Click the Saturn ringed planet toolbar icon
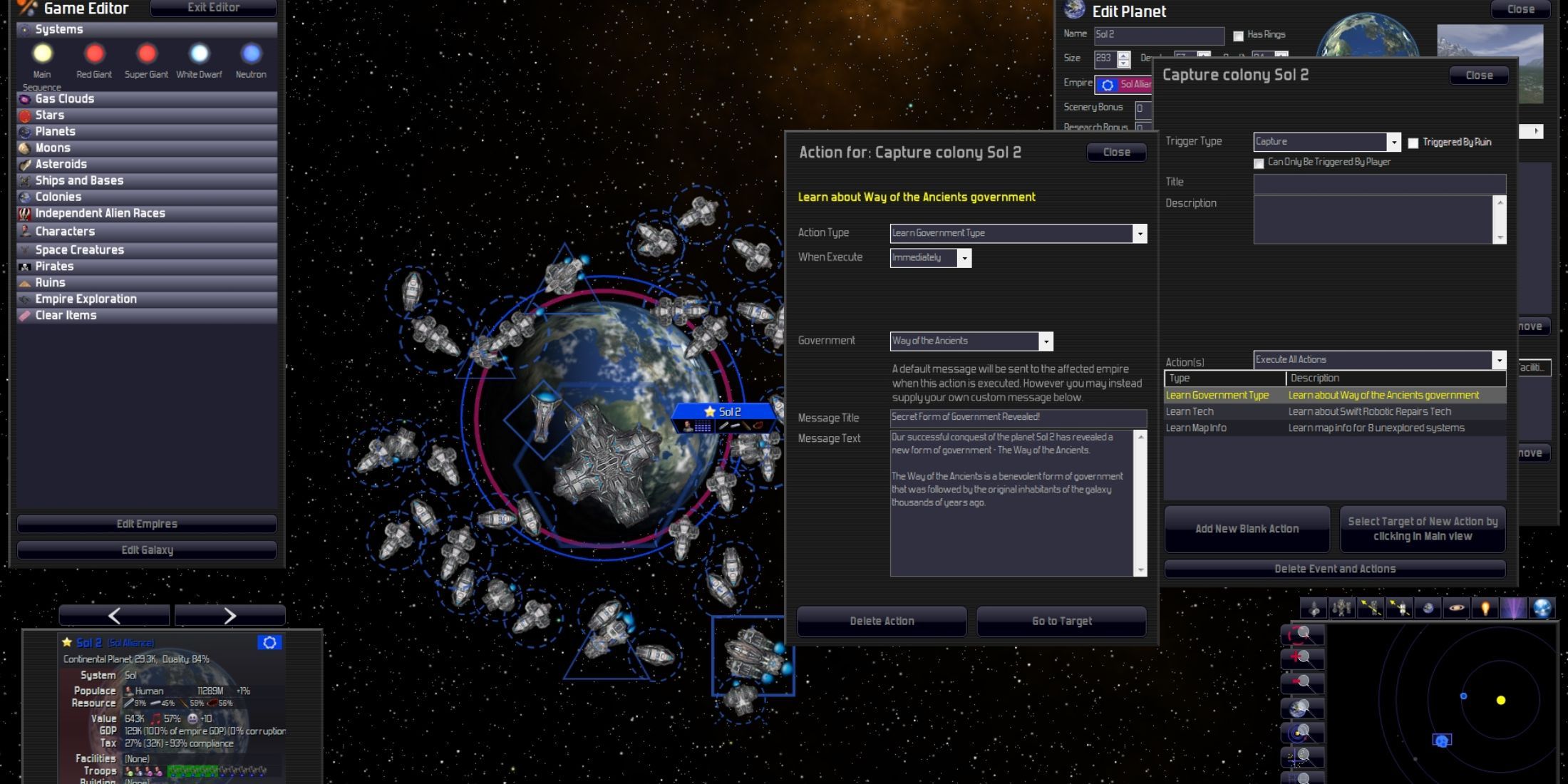This screenshot has height=784, width=1568. click(1457, 608)
